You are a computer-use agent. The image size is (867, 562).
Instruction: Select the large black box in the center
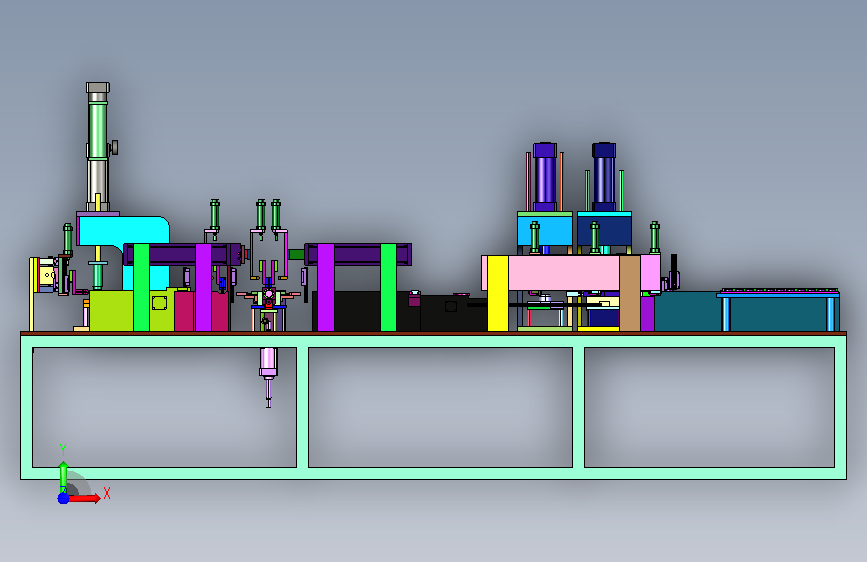pyautogui.click(x=357, y=311)
